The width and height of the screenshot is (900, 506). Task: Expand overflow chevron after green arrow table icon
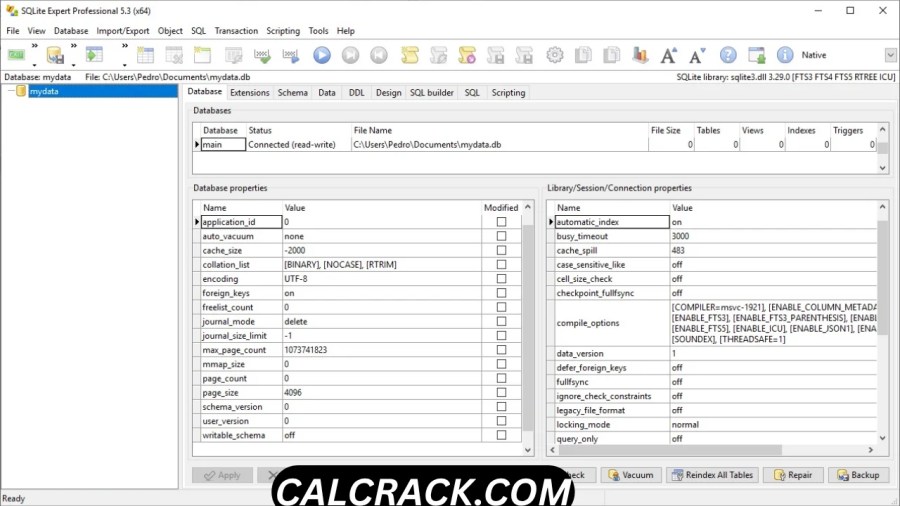coord(125,46)
